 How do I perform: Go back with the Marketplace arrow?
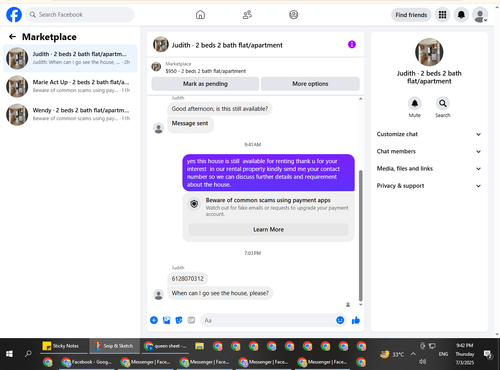tap(12, 37)
